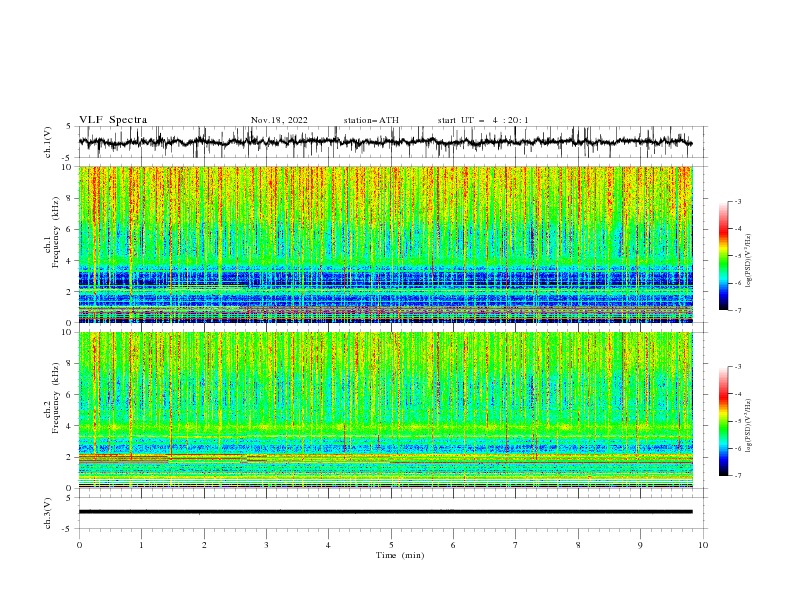Click tick label "6" on the Time axis
Screen dimensions: 792x612
[453, 545]
